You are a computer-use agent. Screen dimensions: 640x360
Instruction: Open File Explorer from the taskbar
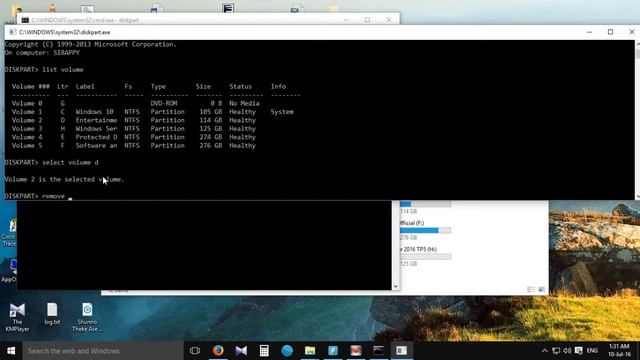pyautogui.click(x=310, y=351)
